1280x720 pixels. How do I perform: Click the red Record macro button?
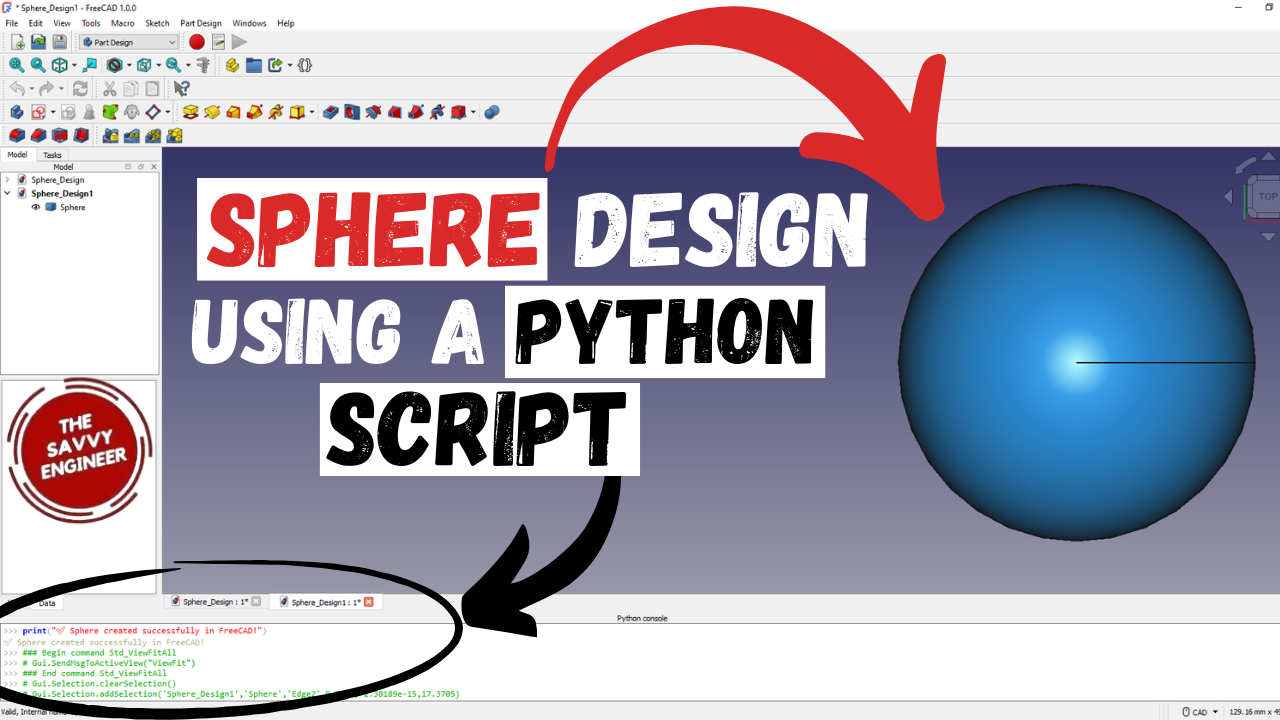coord(197,42)
